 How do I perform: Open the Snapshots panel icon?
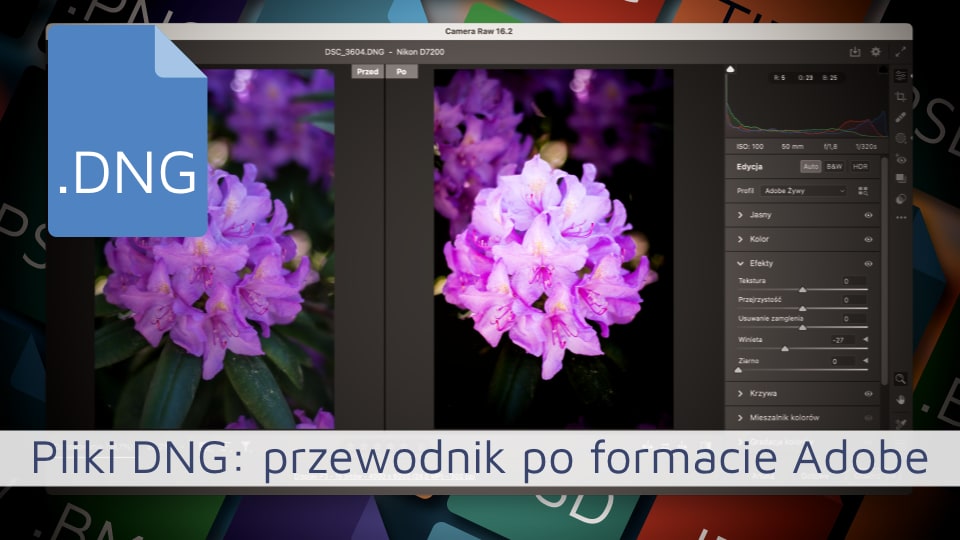pyautogui.click(x=901, y=178)
